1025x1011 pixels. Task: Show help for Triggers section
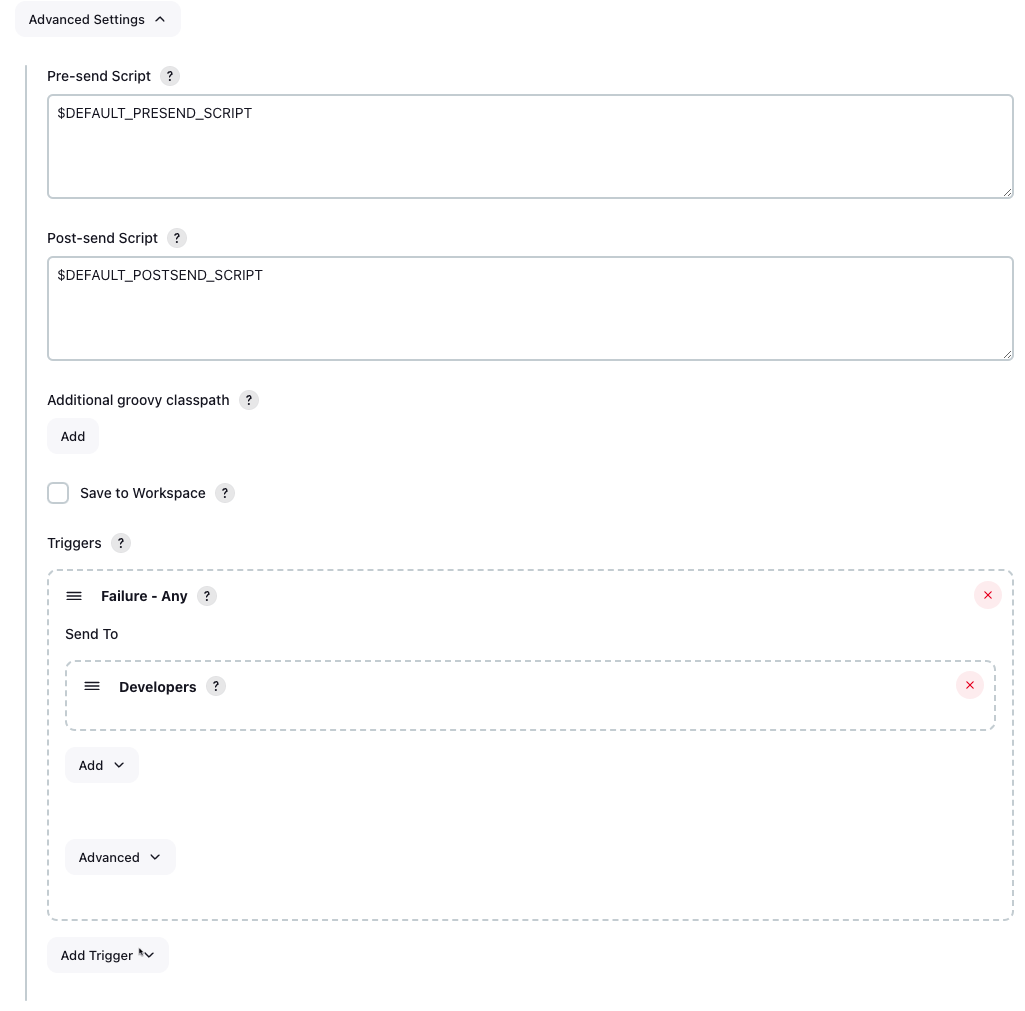click(x=121, y=544)
